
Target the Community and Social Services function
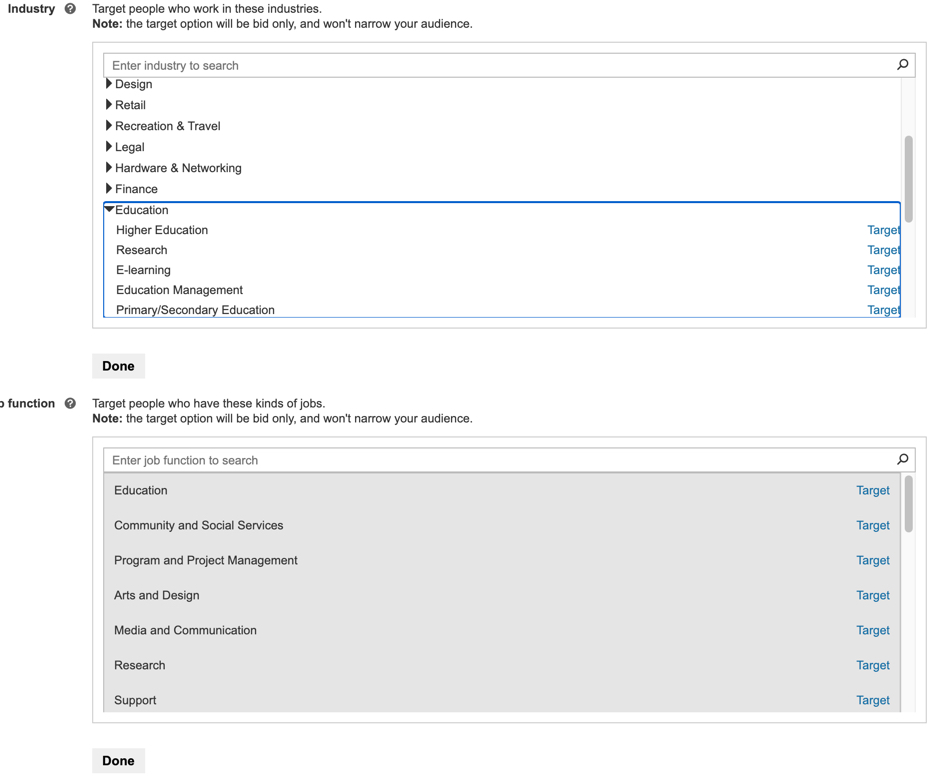pyautogui.click(x=872, y=525)
